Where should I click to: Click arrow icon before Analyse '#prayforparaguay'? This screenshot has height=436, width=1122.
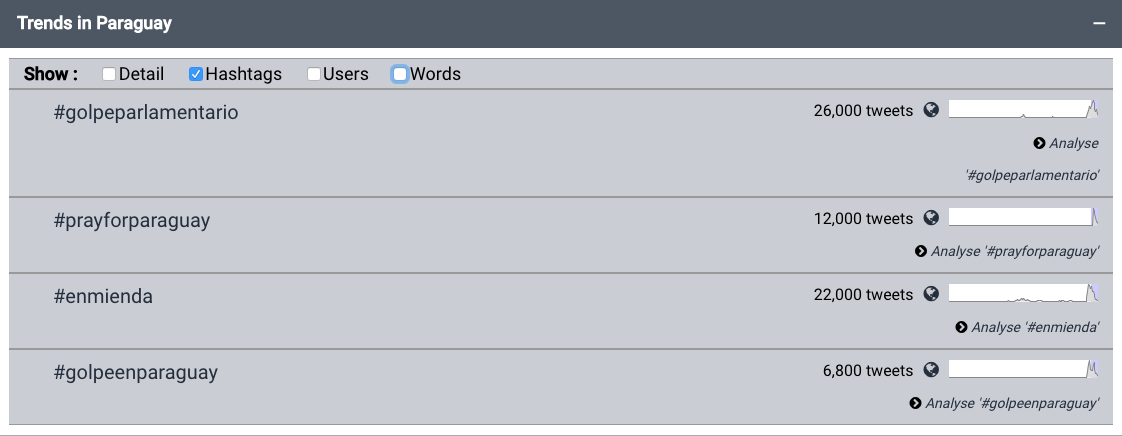921,251
